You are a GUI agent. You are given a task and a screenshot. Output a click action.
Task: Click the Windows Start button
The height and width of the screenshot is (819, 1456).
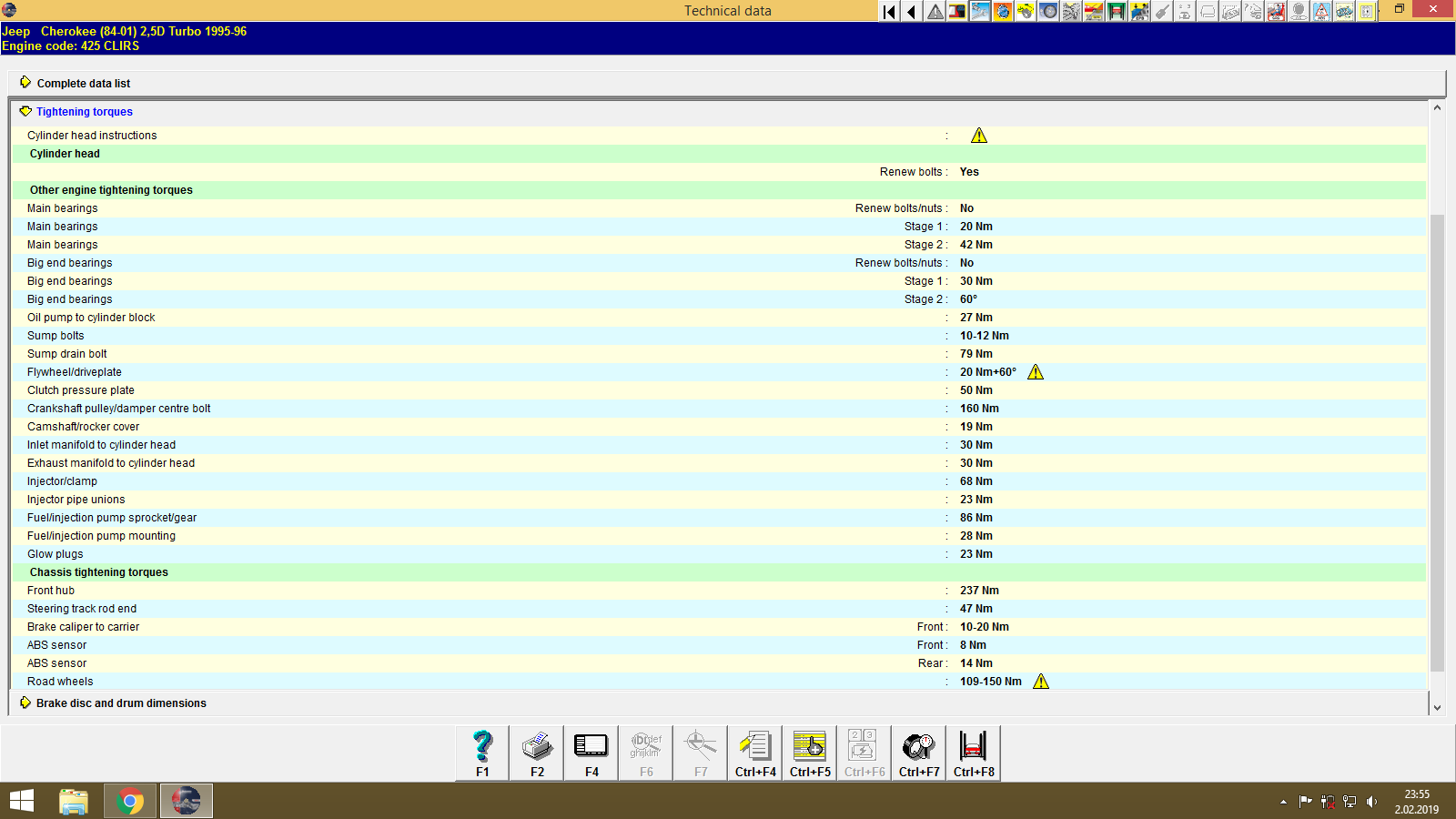(22, 800)
